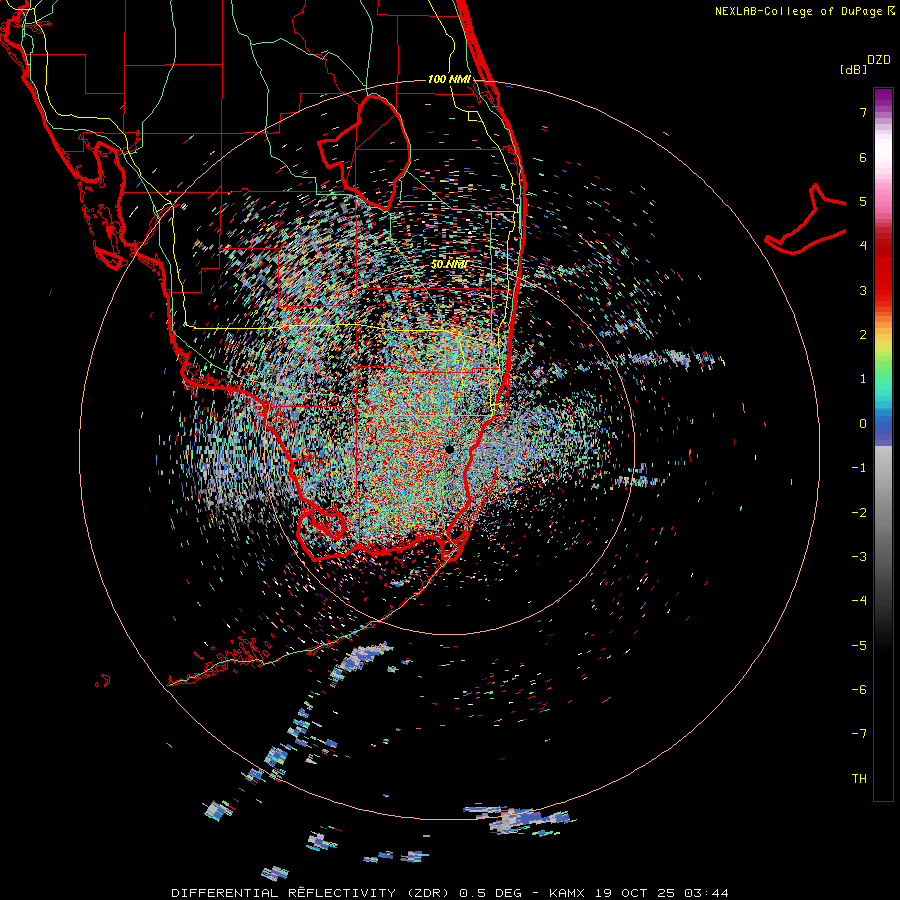
Task: Click the purple top segment of the color bar
Action: tap(883, 98)
